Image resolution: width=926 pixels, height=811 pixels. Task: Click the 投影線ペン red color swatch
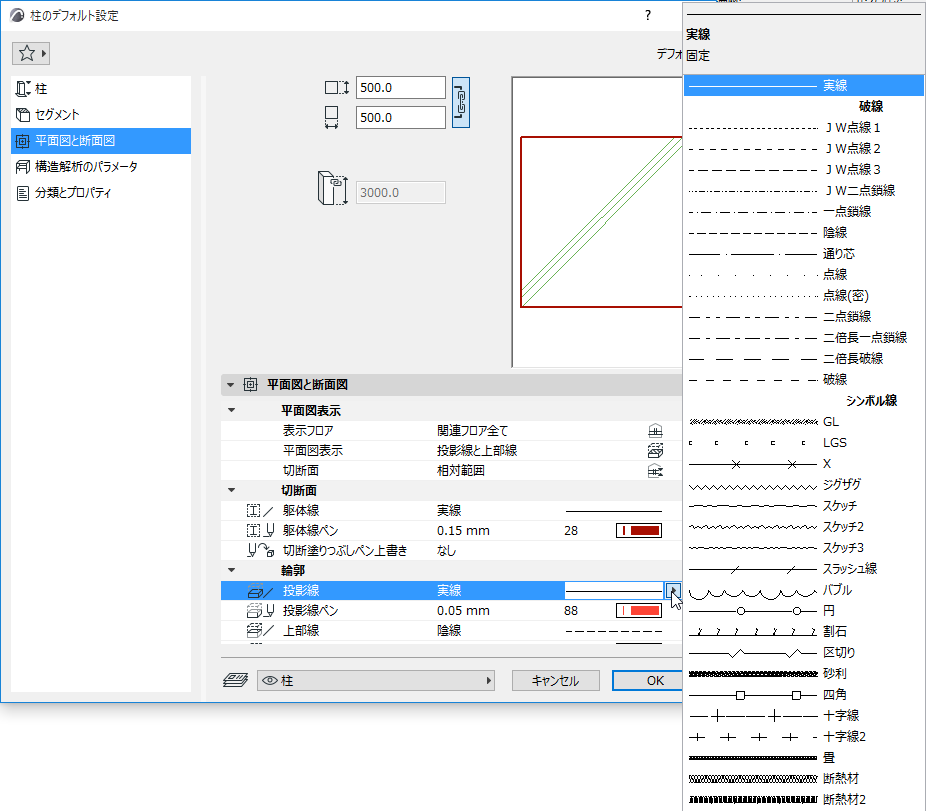(639, 611)
